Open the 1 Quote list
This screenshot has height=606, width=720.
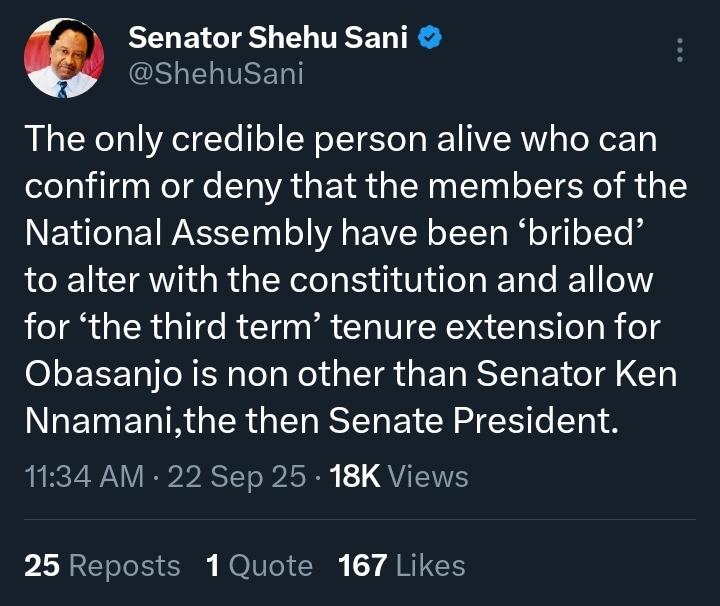(259, 566)
